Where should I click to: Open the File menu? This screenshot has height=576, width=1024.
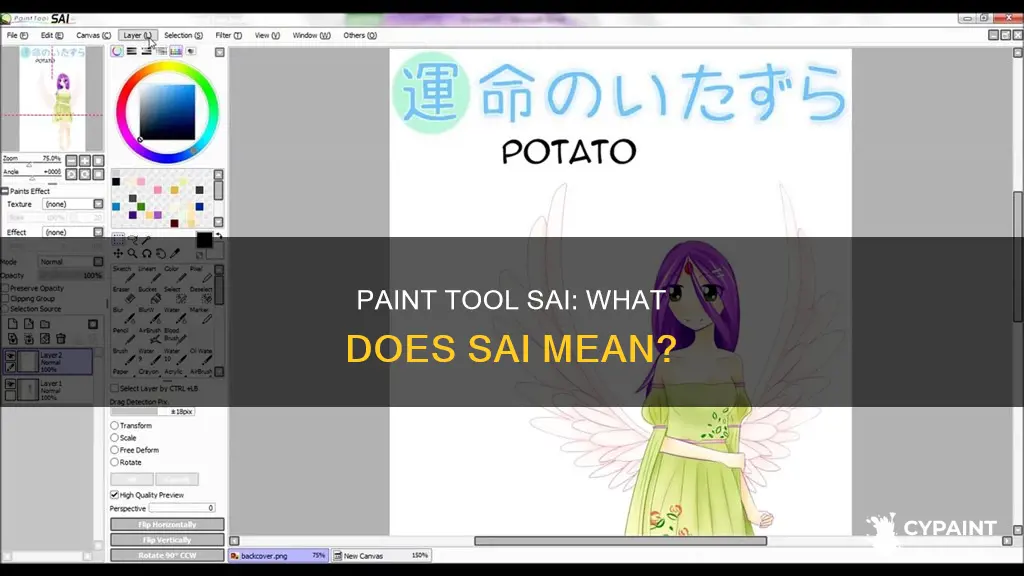(17, 35)
